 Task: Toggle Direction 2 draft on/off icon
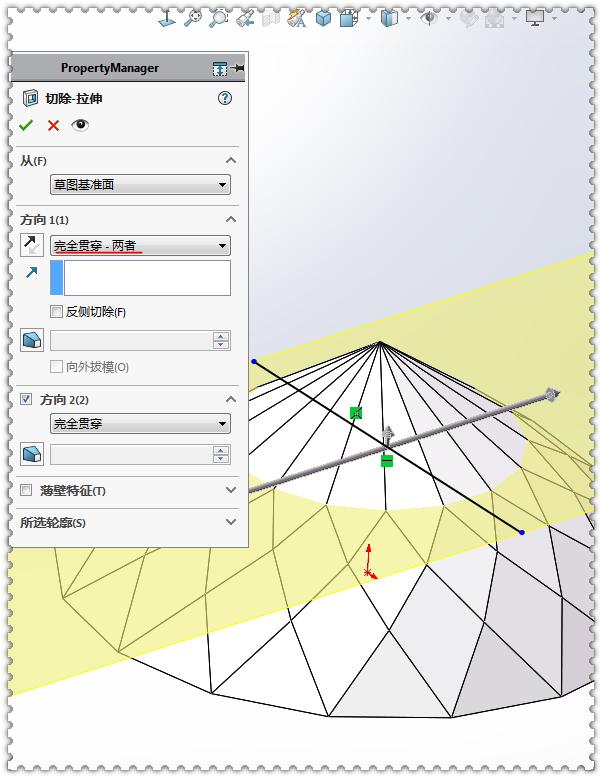[x=32, y=454]
